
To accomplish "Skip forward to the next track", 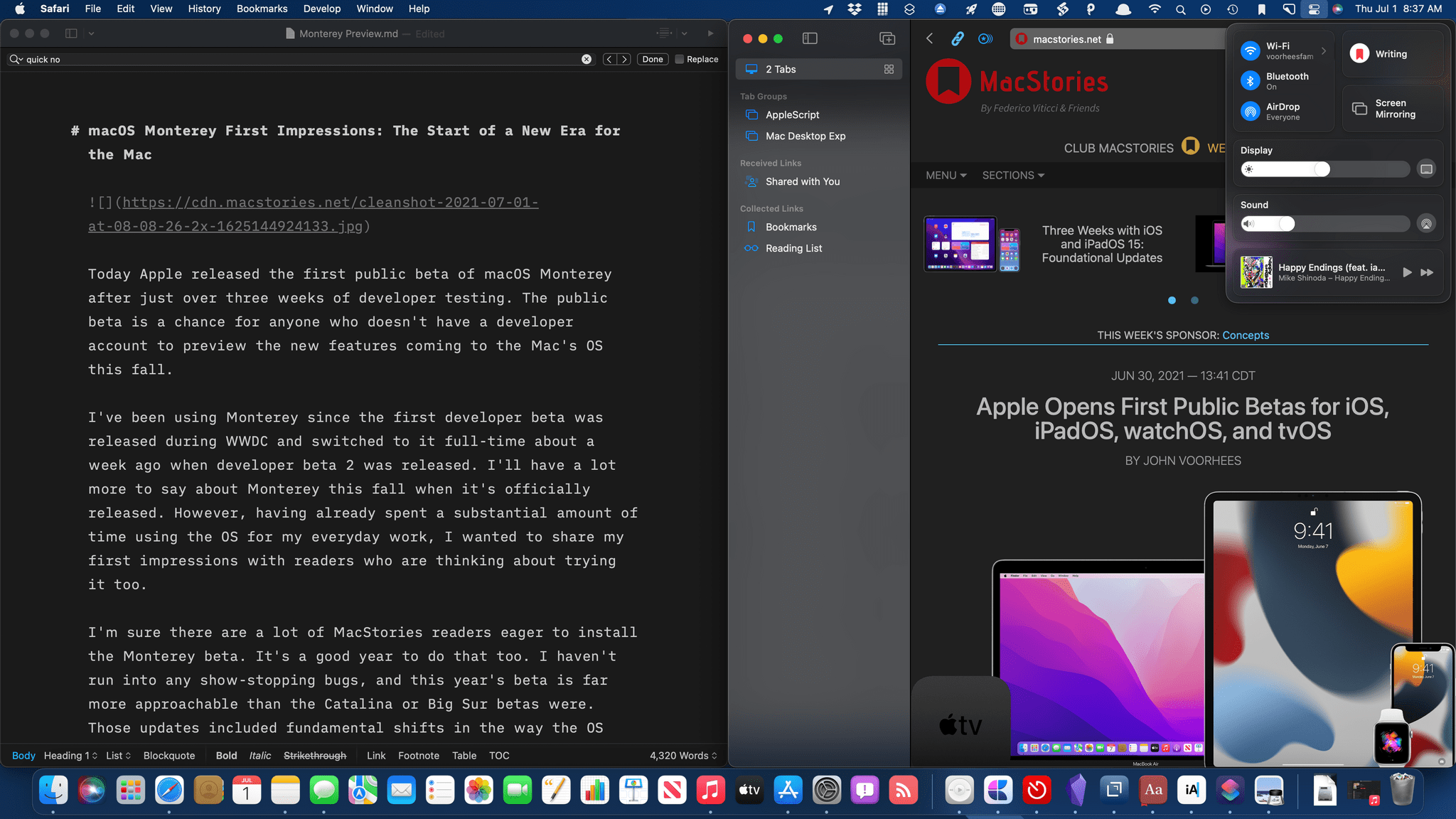I will click(1427, 272).
